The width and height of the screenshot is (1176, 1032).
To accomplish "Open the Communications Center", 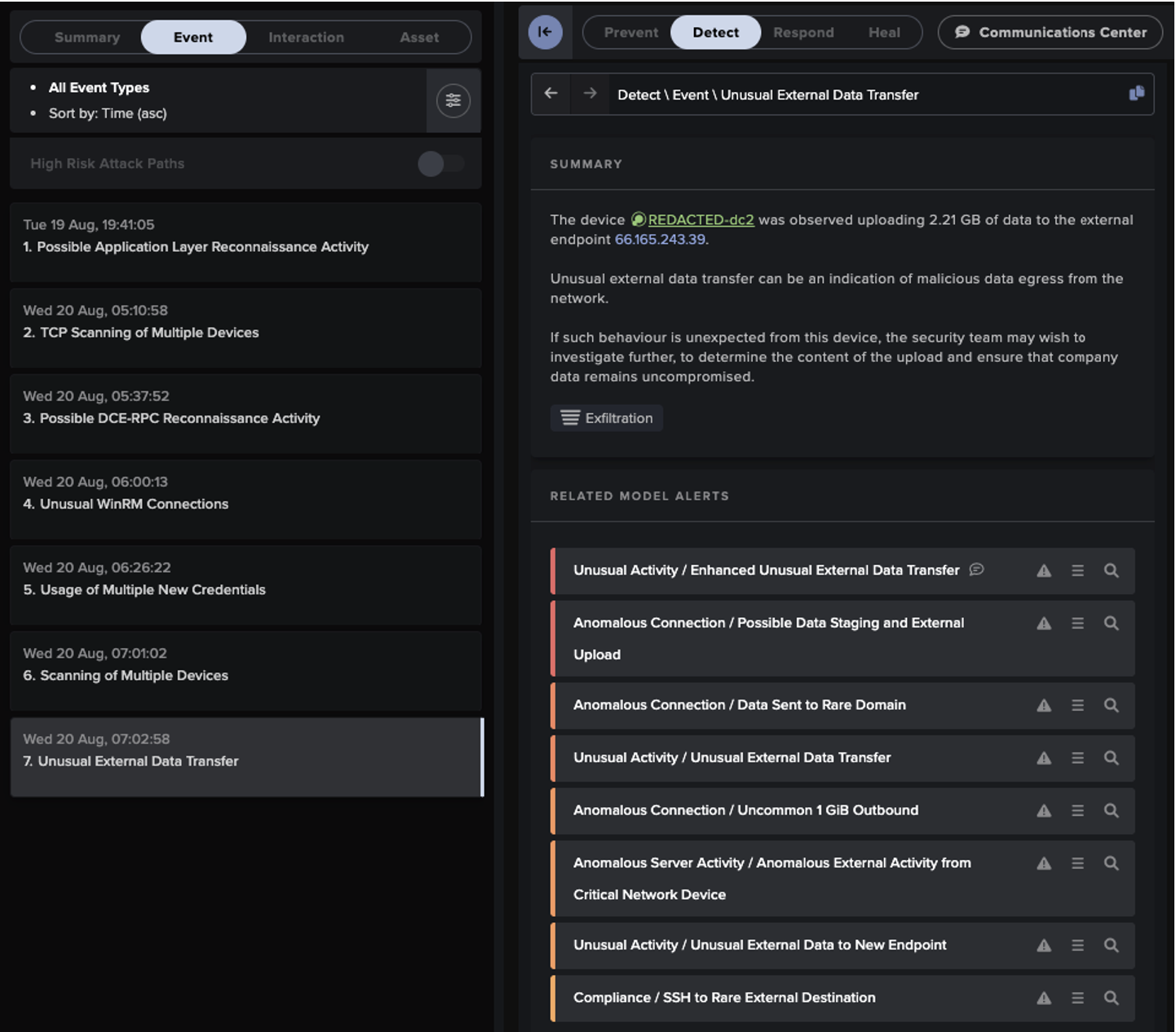I will point(1048,33).
